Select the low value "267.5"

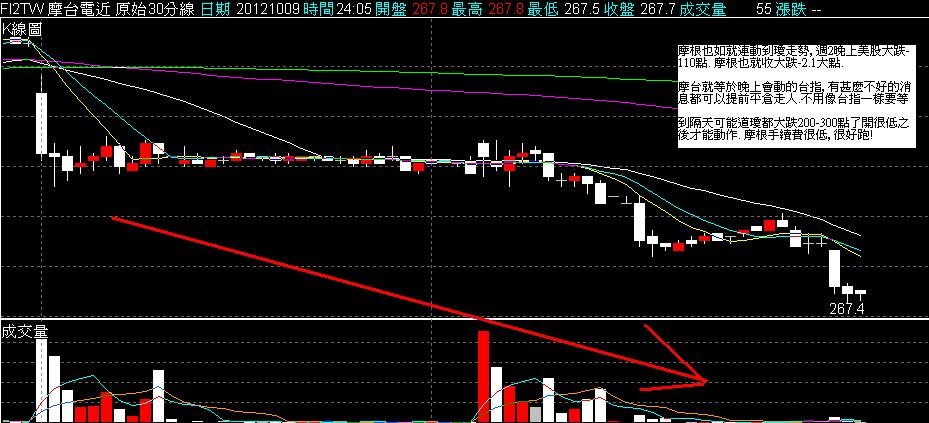point(580,9)
